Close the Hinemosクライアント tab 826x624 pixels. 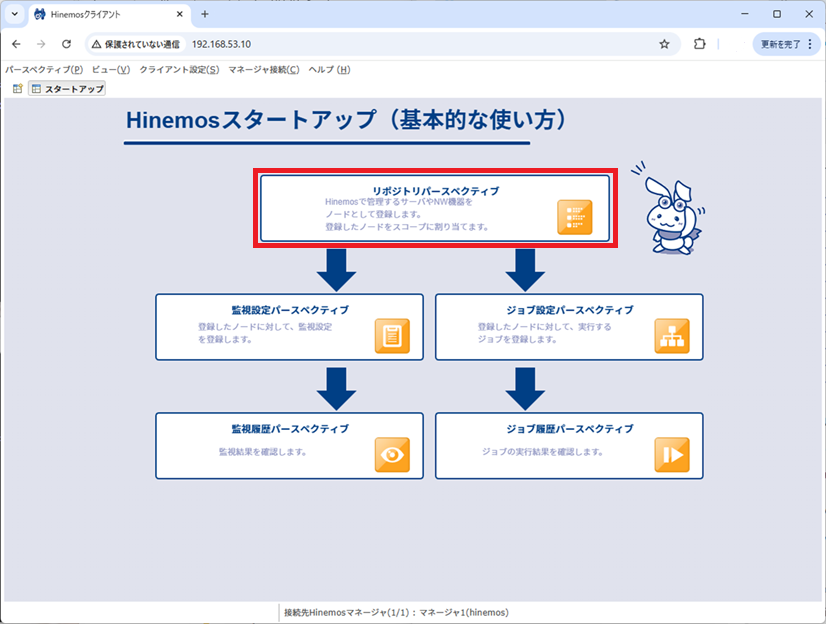pyautogui.click(x=180, y=14)
